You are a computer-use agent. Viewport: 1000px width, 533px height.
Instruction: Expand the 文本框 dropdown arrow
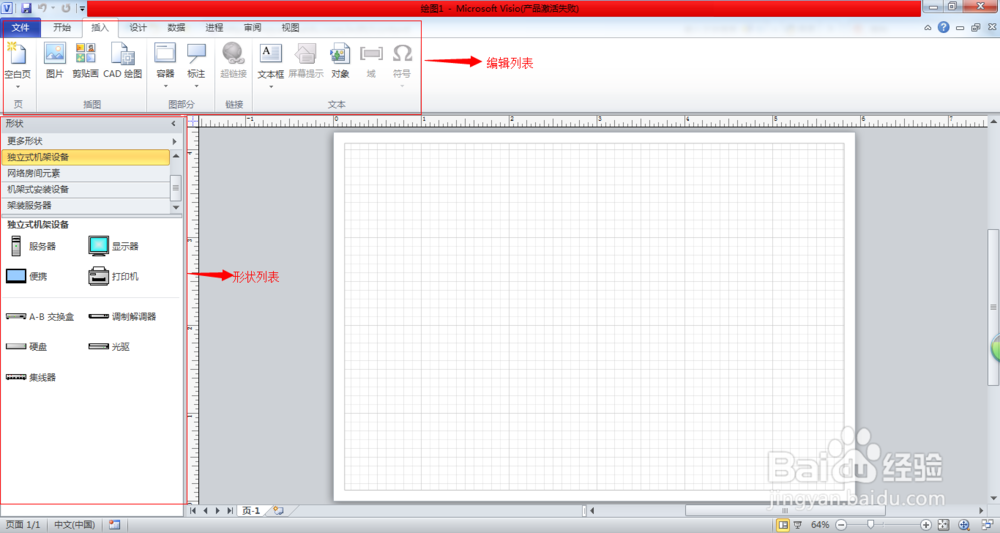(271, 87)
